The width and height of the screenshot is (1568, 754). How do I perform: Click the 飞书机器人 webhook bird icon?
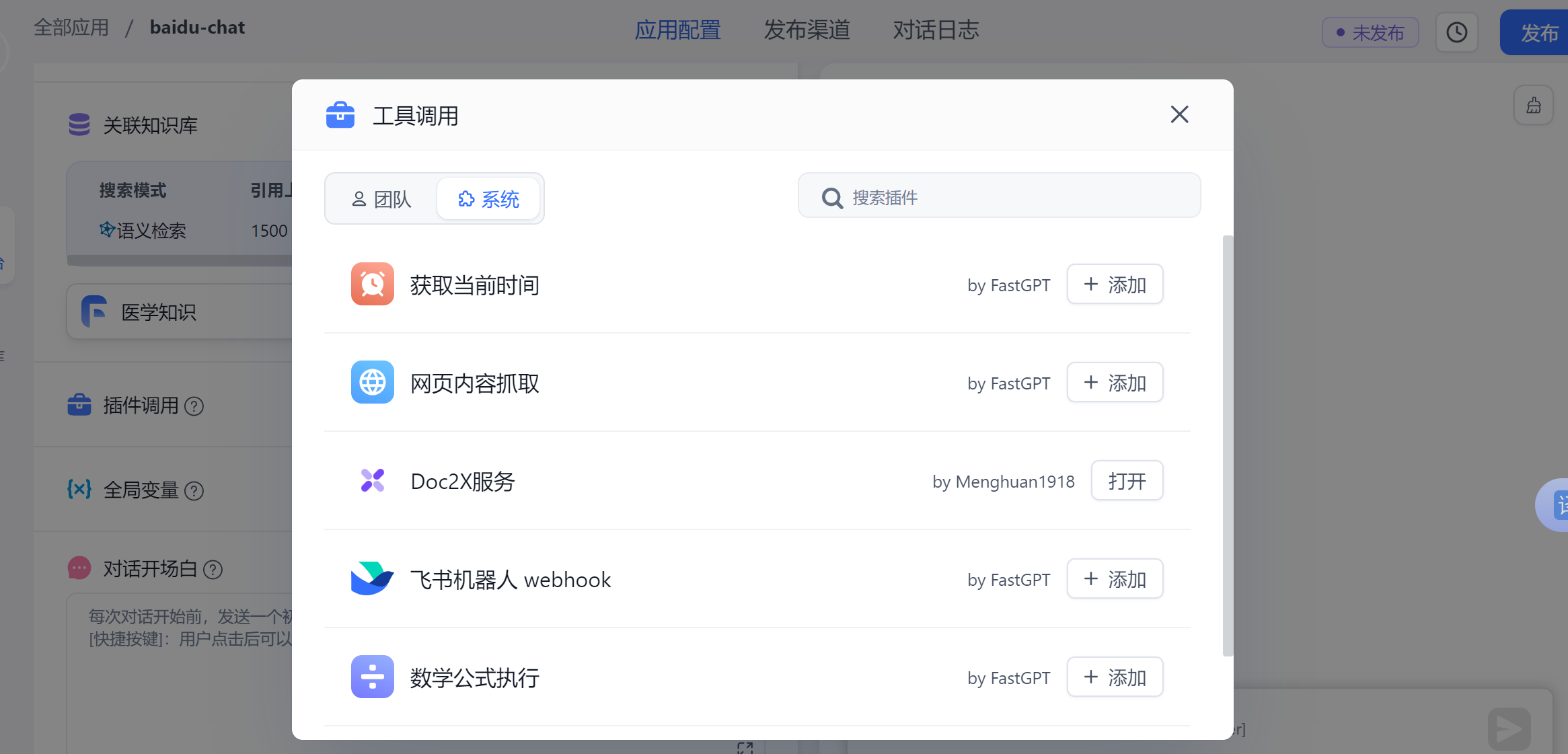click(x=372, y=578)
